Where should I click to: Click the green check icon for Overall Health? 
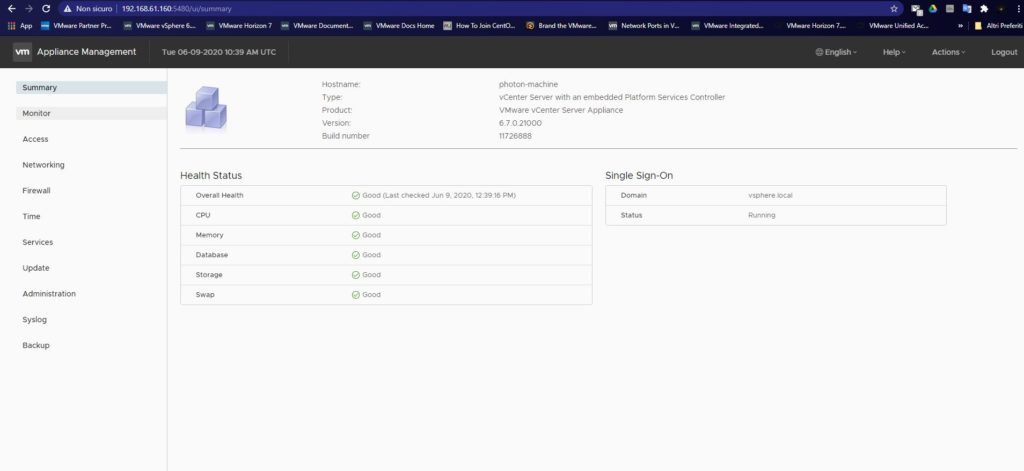point(356,195)
